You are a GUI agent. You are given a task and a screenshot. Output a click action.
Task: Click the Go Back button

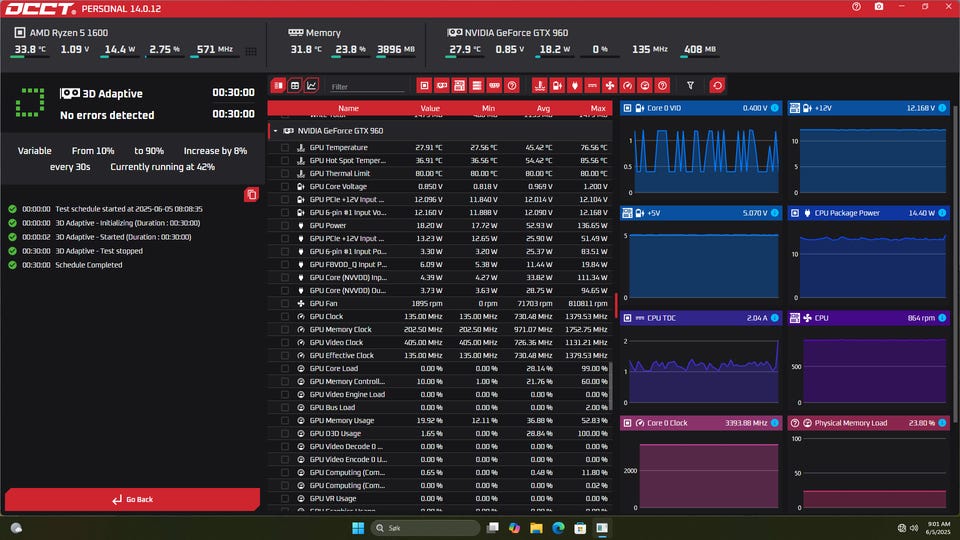tap(132, 500)
